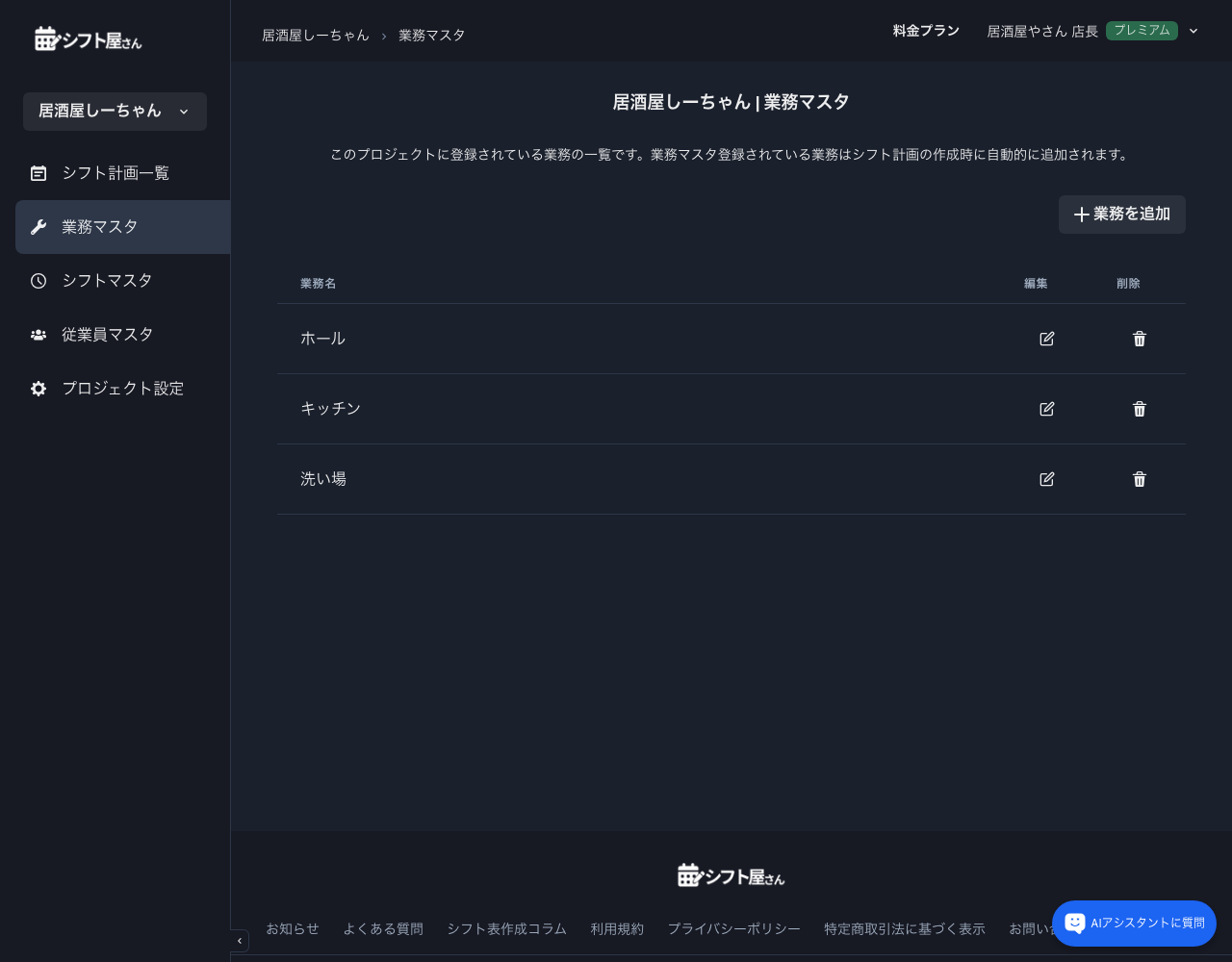Select 業務マスタ in the sidebar menu
The image size is (1232, 962).
(x=100, y=226)
